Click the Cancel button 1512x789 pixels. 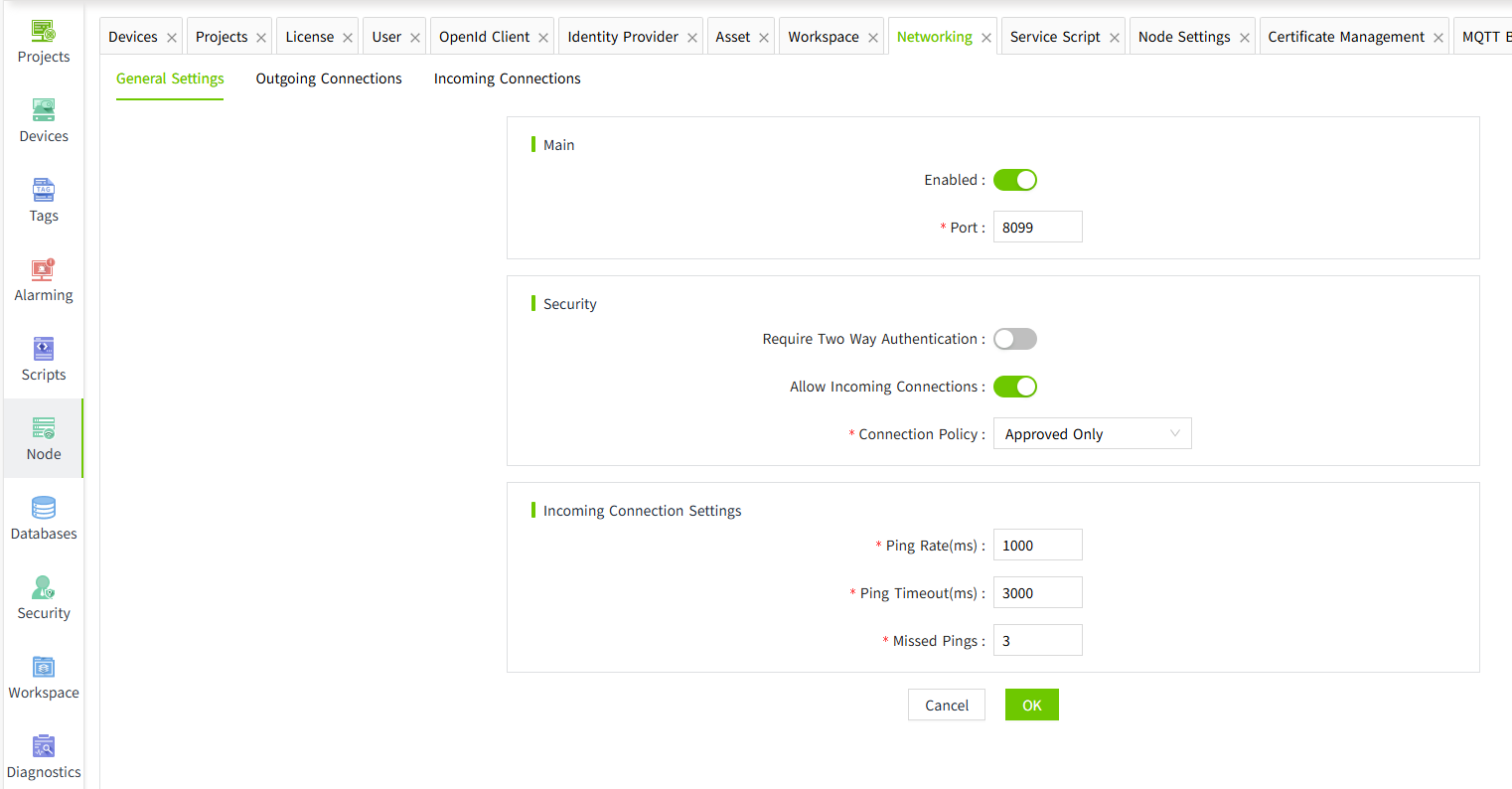click(x=946, y=705)
